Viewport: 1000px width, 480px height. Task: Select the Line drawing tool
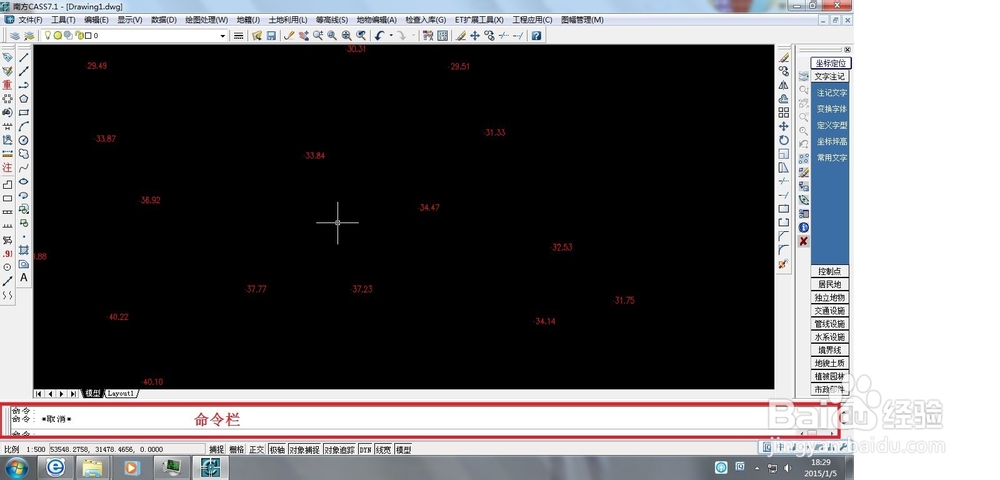(x=24, y=57)
